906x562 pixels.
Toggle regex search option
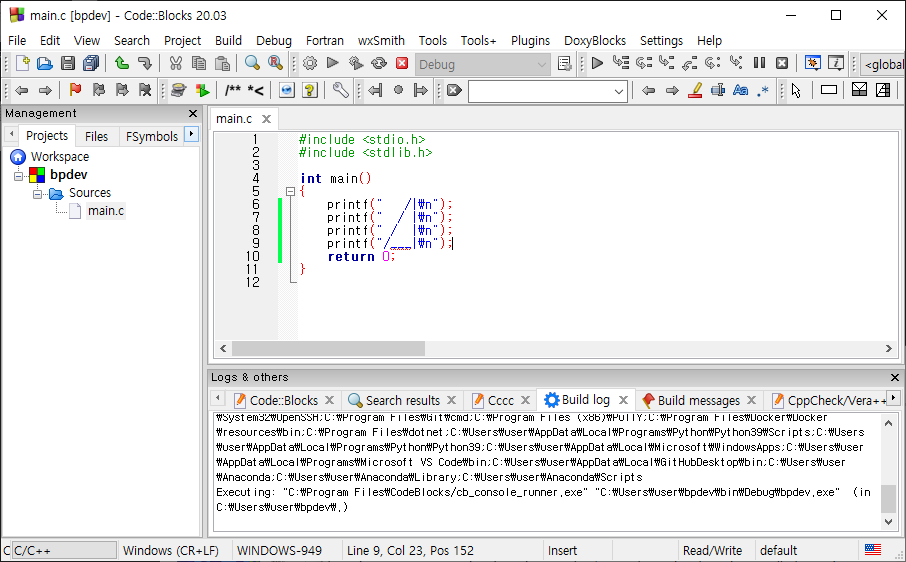763,91
